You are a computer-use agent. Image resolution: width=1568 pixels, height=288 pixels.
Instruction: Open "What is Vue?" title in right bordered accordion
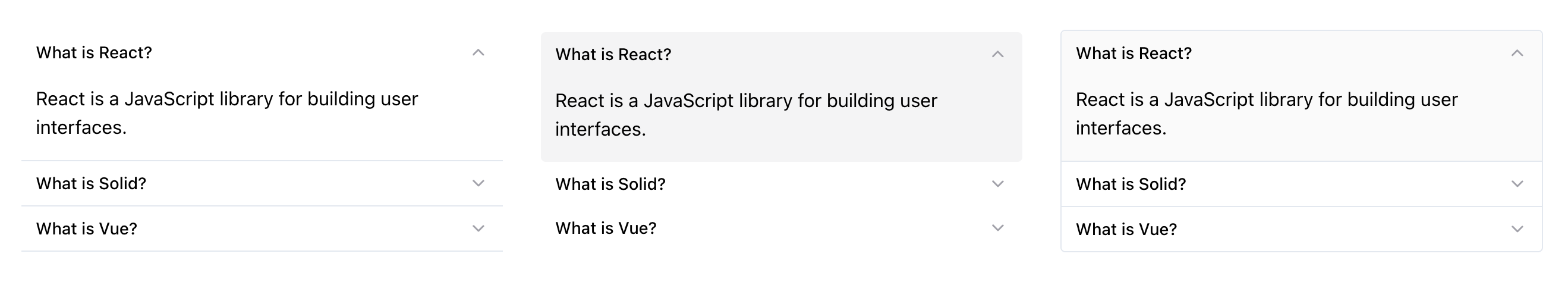(x=1127, y=229)
